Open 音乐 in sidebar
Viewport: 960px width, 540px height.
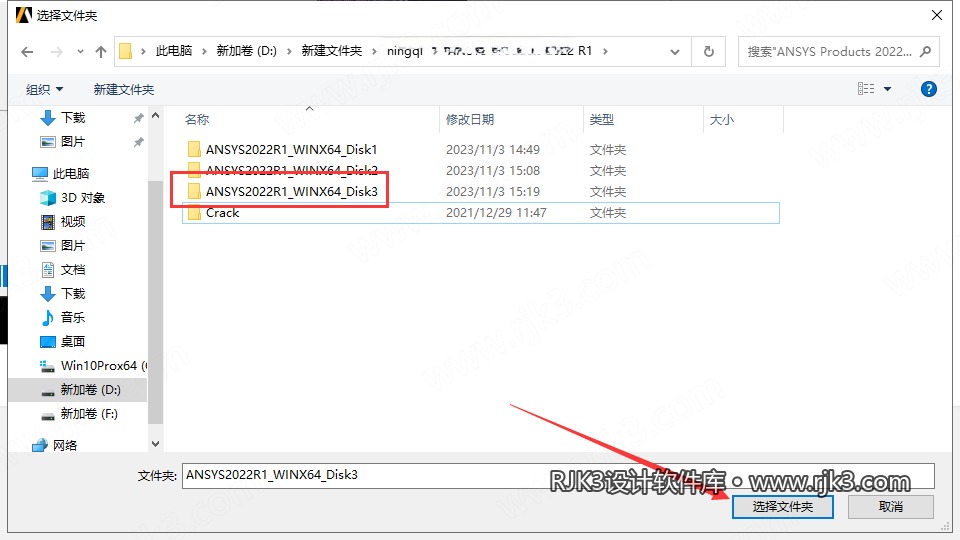[73, 317]
